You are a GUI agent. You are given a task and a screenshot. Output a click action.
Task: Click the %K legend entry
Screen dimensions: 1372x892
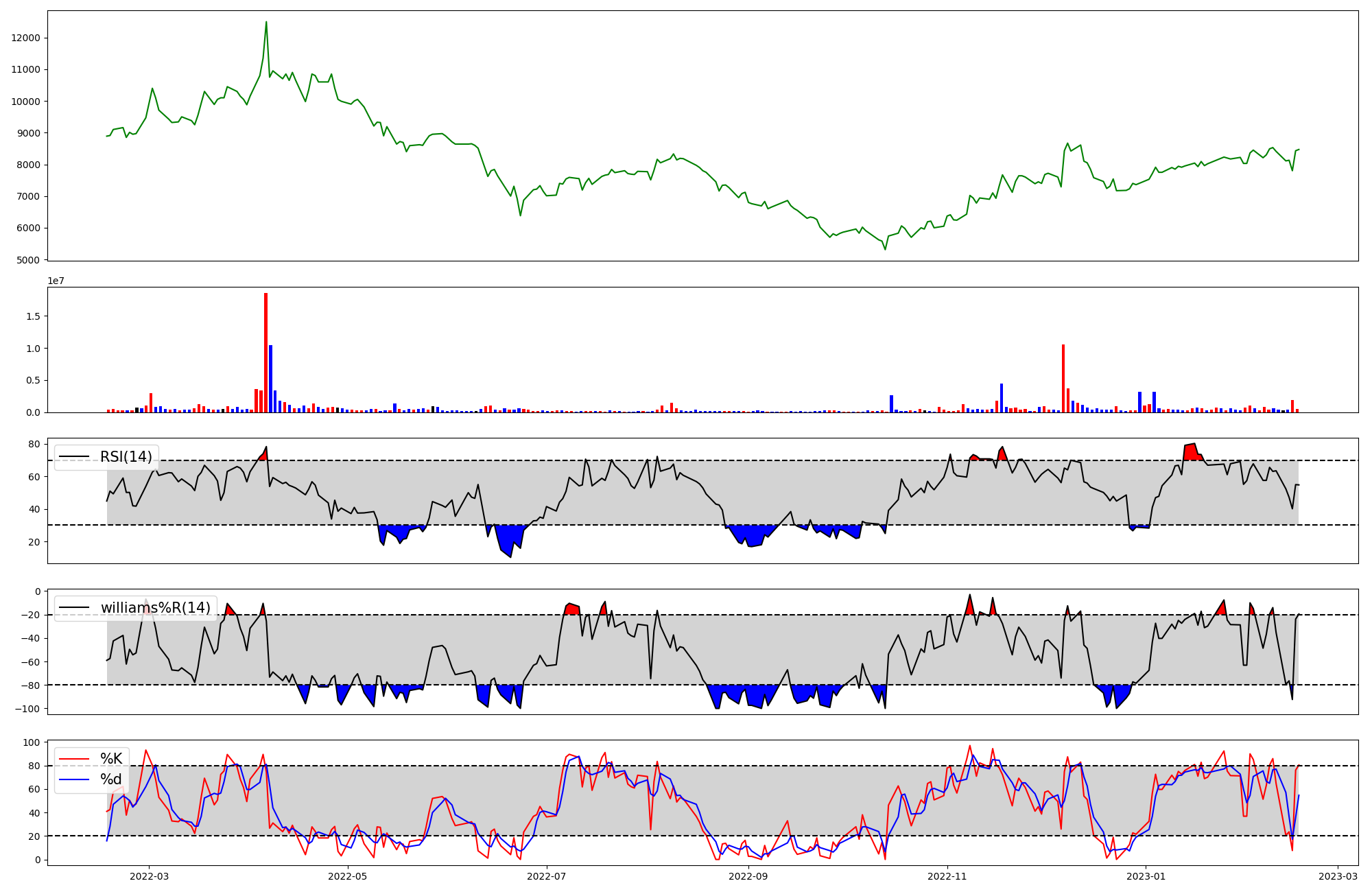click(x=111, y=759)
